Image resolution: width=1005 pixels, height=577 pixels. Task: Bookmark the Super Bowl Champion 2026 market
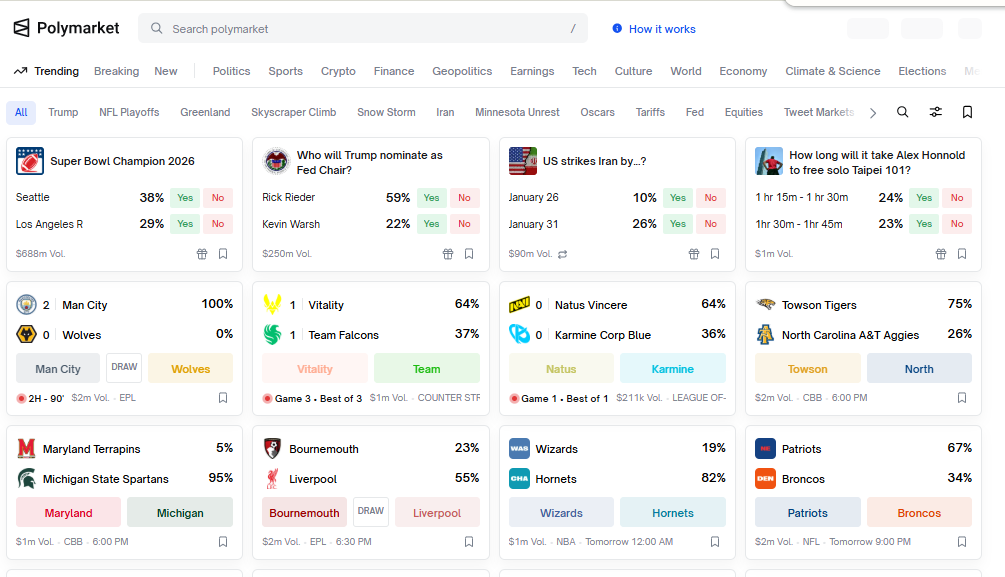[x=223, y=254]
